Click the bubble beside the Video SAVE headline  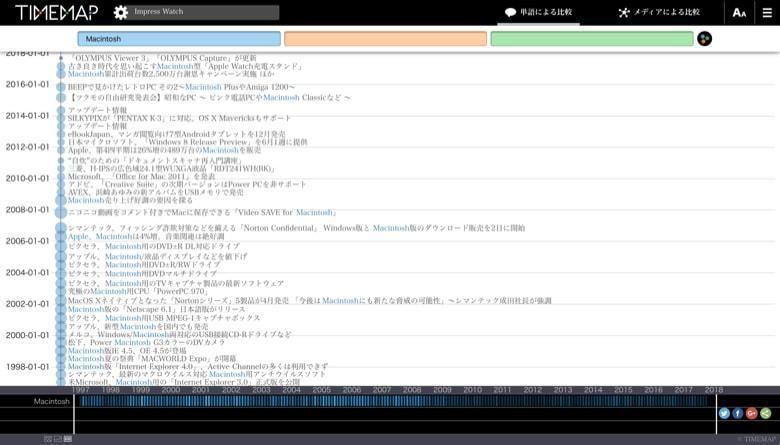(61, 212)
